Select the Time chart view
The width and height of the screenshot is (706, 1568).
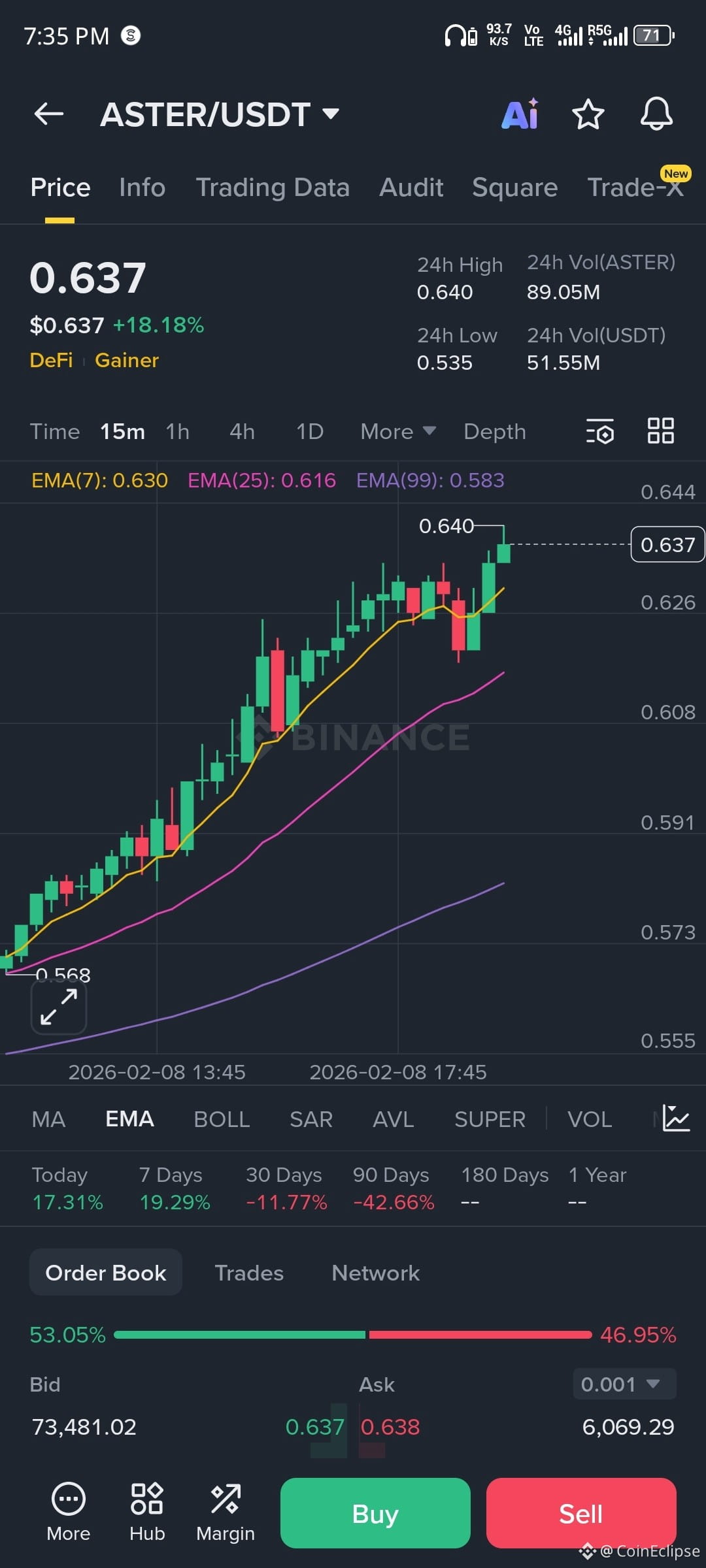click(x=55, y=431)
